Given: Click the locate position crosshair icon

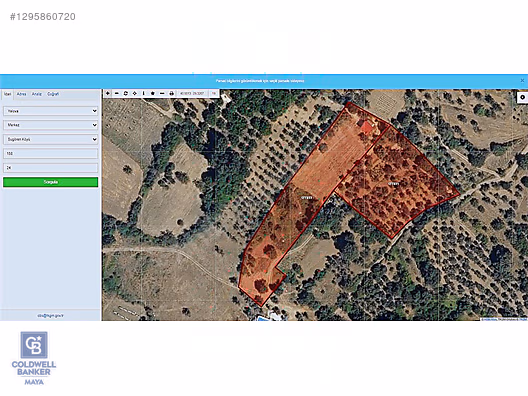Looking at the screenshot, I should pos(135,93).
